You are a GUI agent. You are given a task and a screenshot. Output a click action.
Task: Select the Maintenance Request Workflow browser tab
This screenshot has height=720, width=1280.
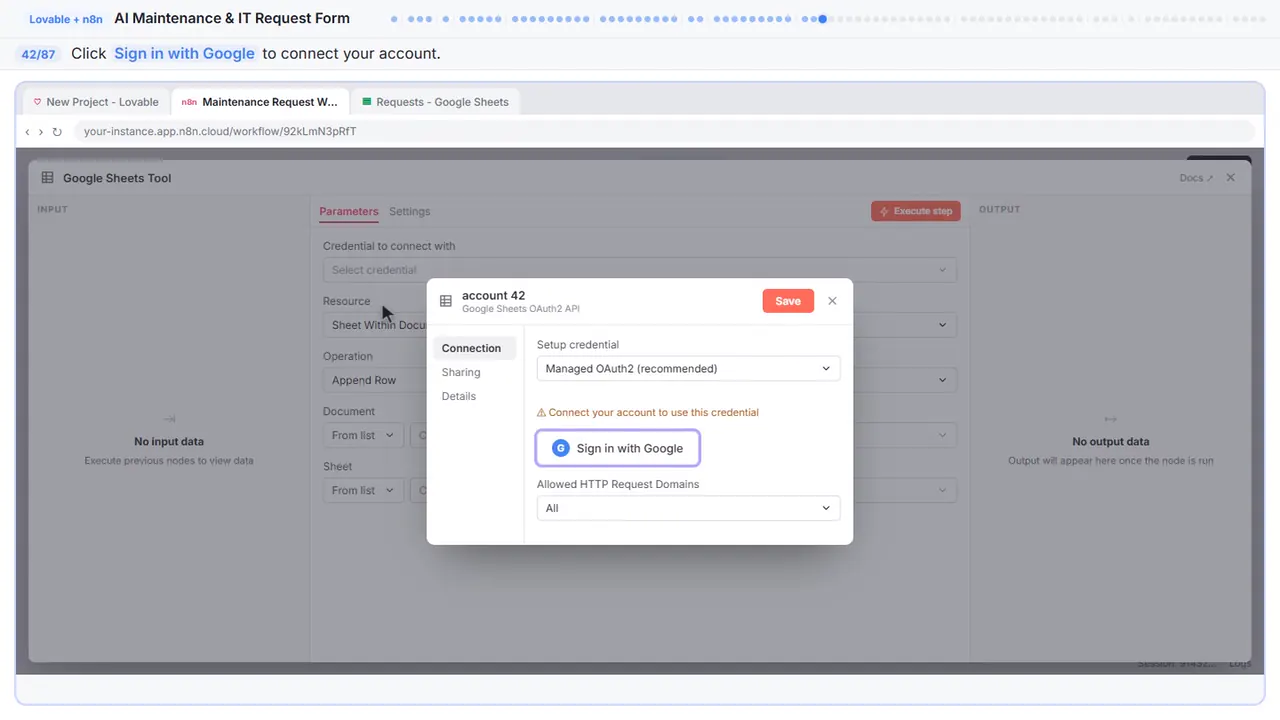pyautogui.click(x=260, y=102)
